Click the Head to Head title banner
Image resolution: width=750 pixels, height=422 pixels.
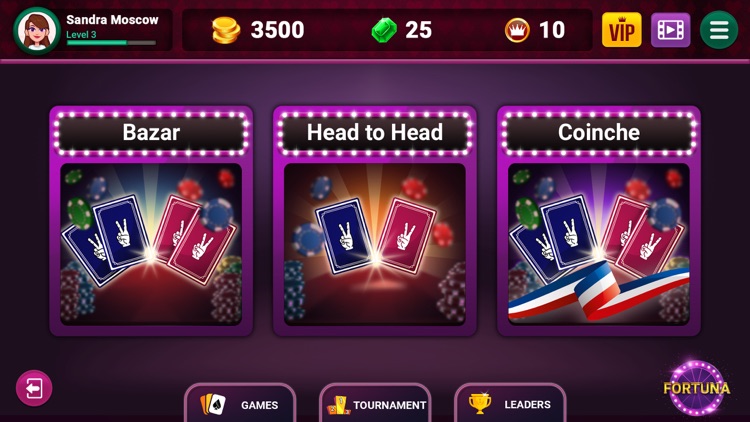point(375,133)
